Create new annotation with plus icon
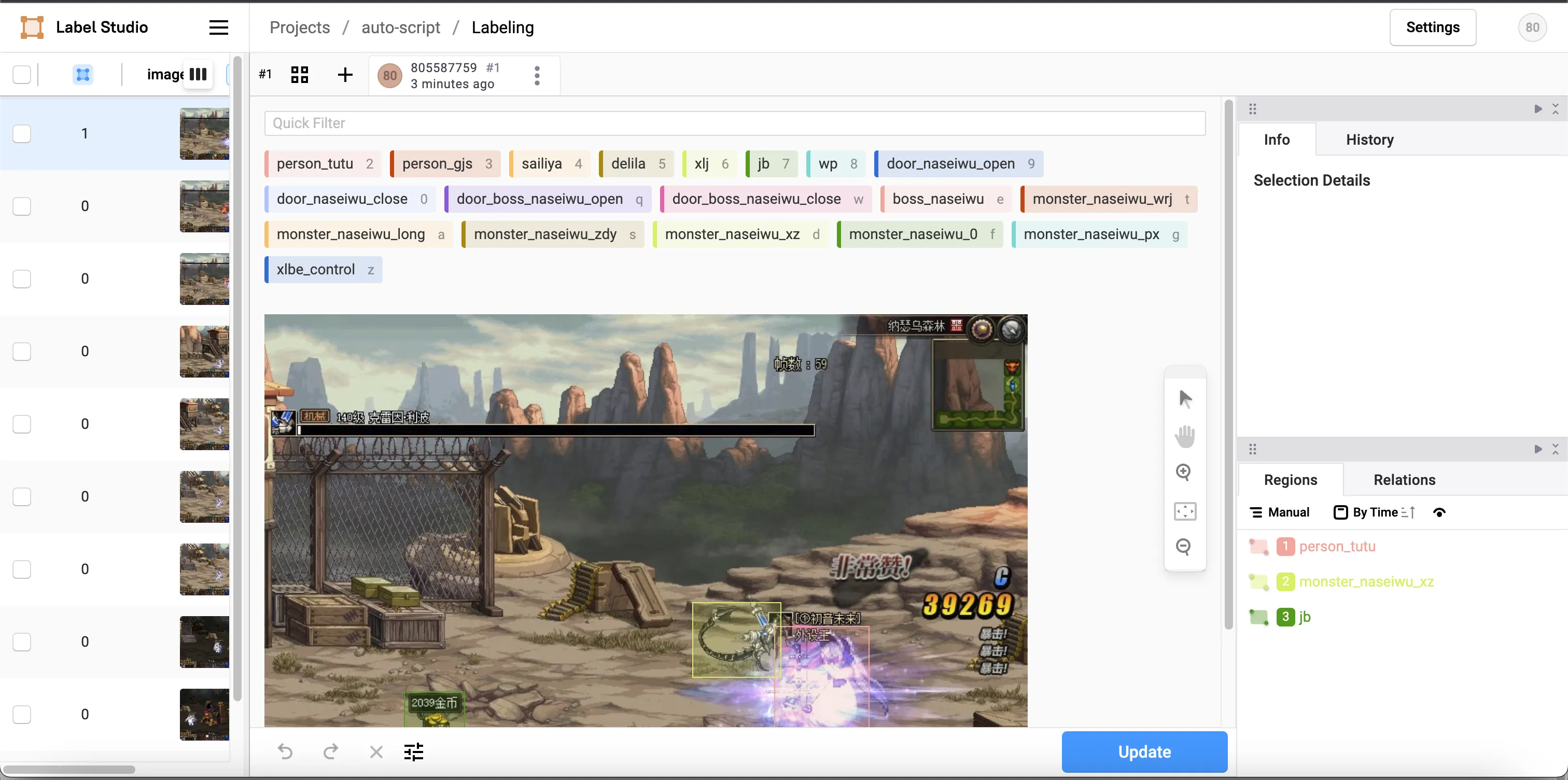The width and height of the screenshot is (1568, 780). [x=344, y=75]
